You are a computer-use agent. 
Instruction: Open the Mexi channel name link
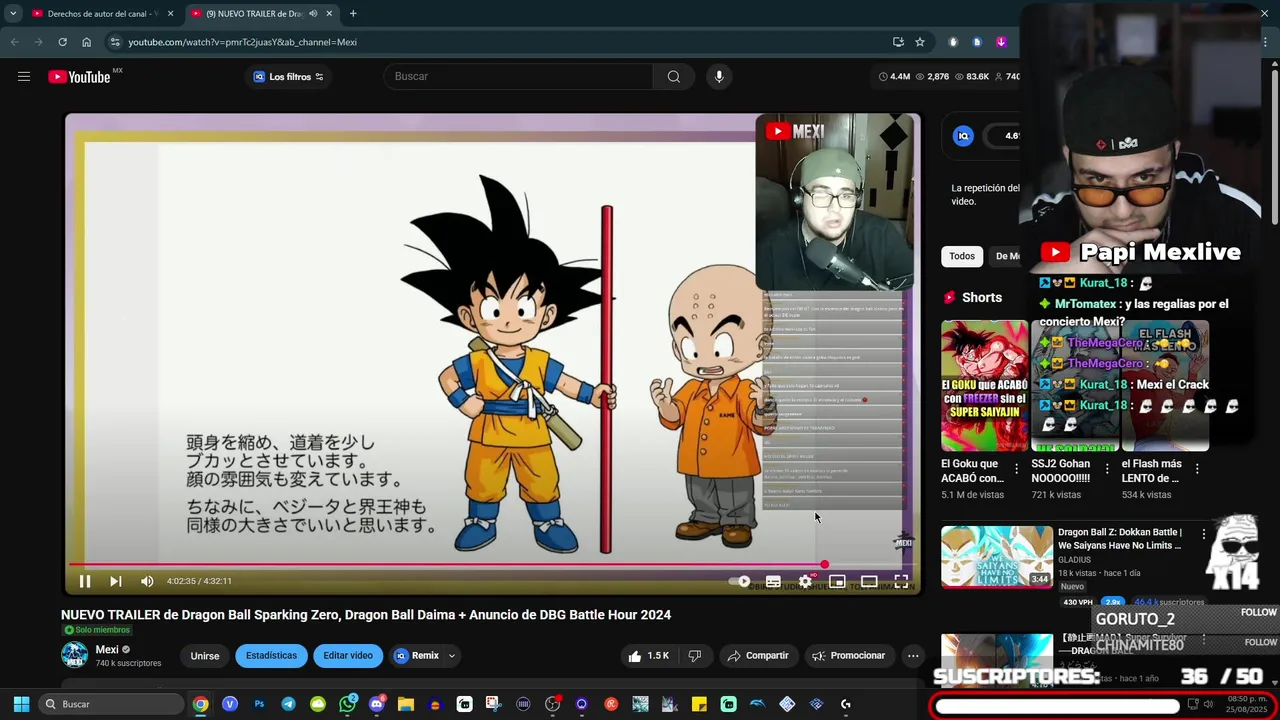coord(106,650)
